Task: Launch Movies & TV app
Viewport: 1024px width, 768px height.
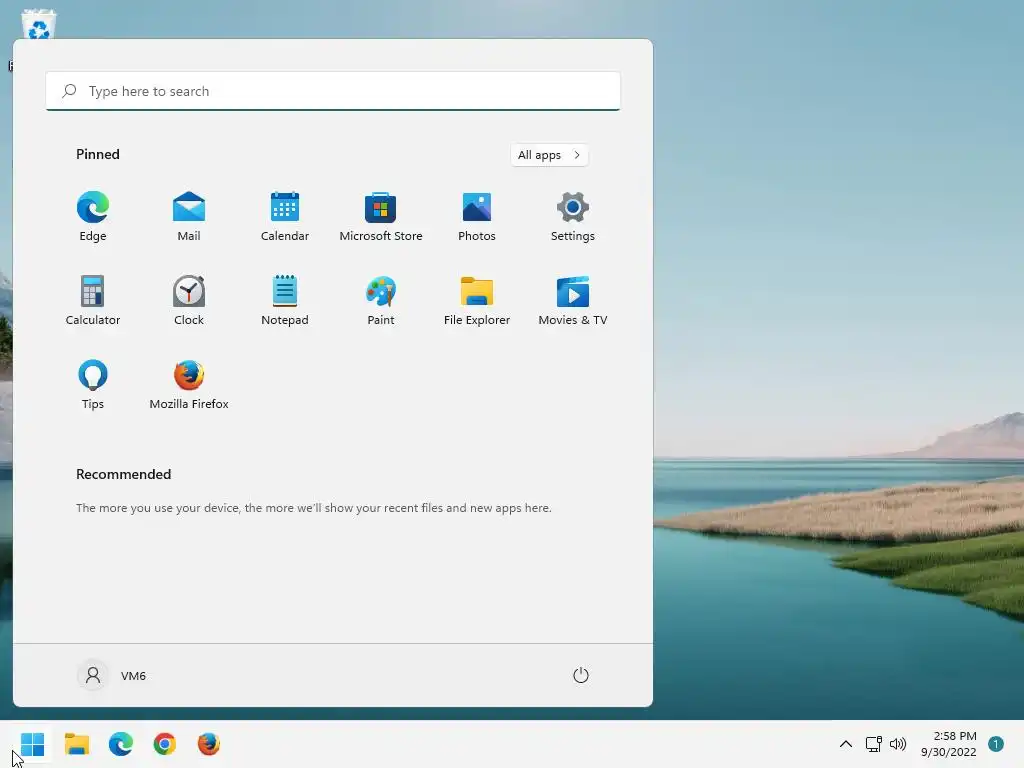Action: tap(573, 300)
